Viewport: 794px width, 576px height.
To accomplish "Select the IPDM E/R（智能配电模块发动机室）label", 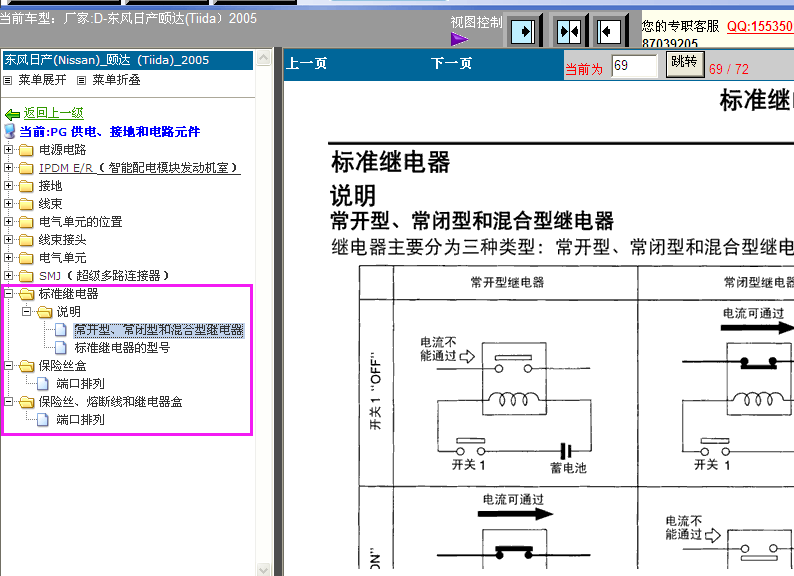I will 139,168.
